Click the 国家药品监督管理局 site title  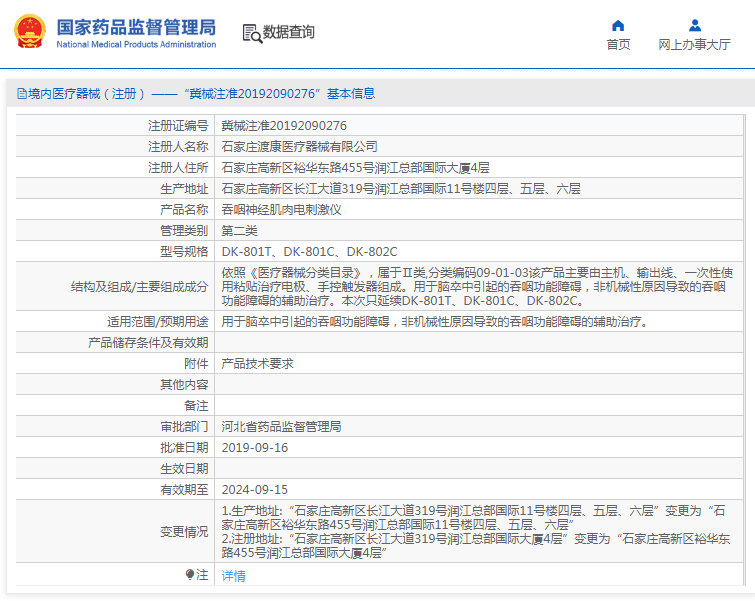[x=135, y=25]
